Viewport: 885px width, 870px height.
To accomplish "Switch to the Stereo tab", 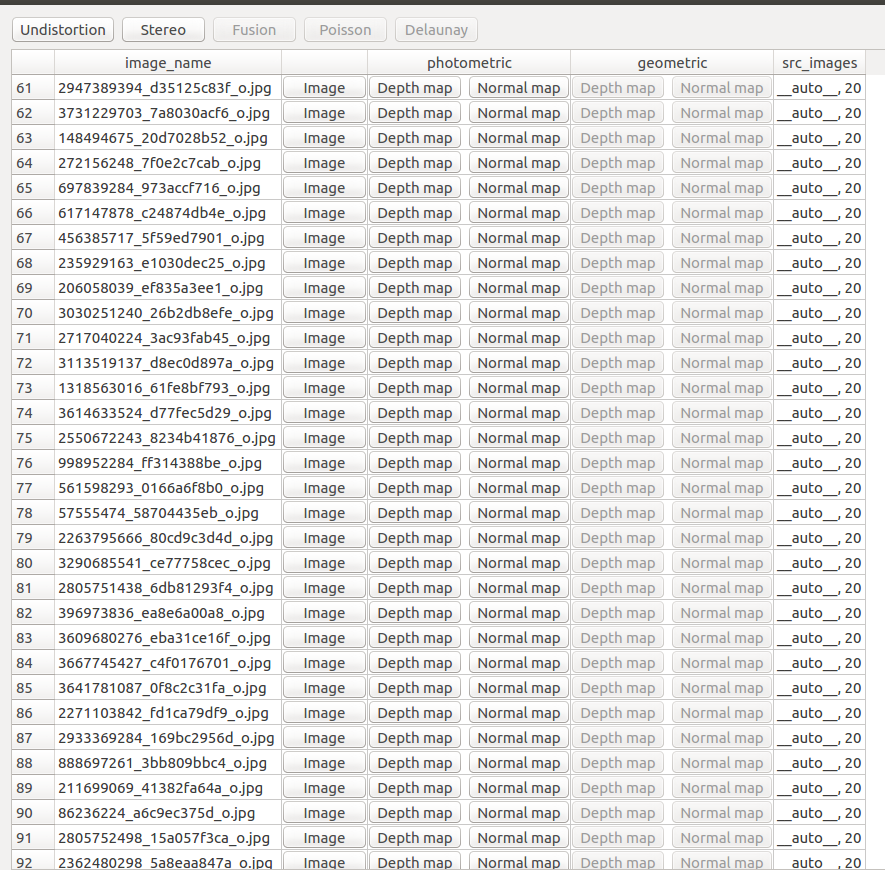I will [x=163, y=29].
